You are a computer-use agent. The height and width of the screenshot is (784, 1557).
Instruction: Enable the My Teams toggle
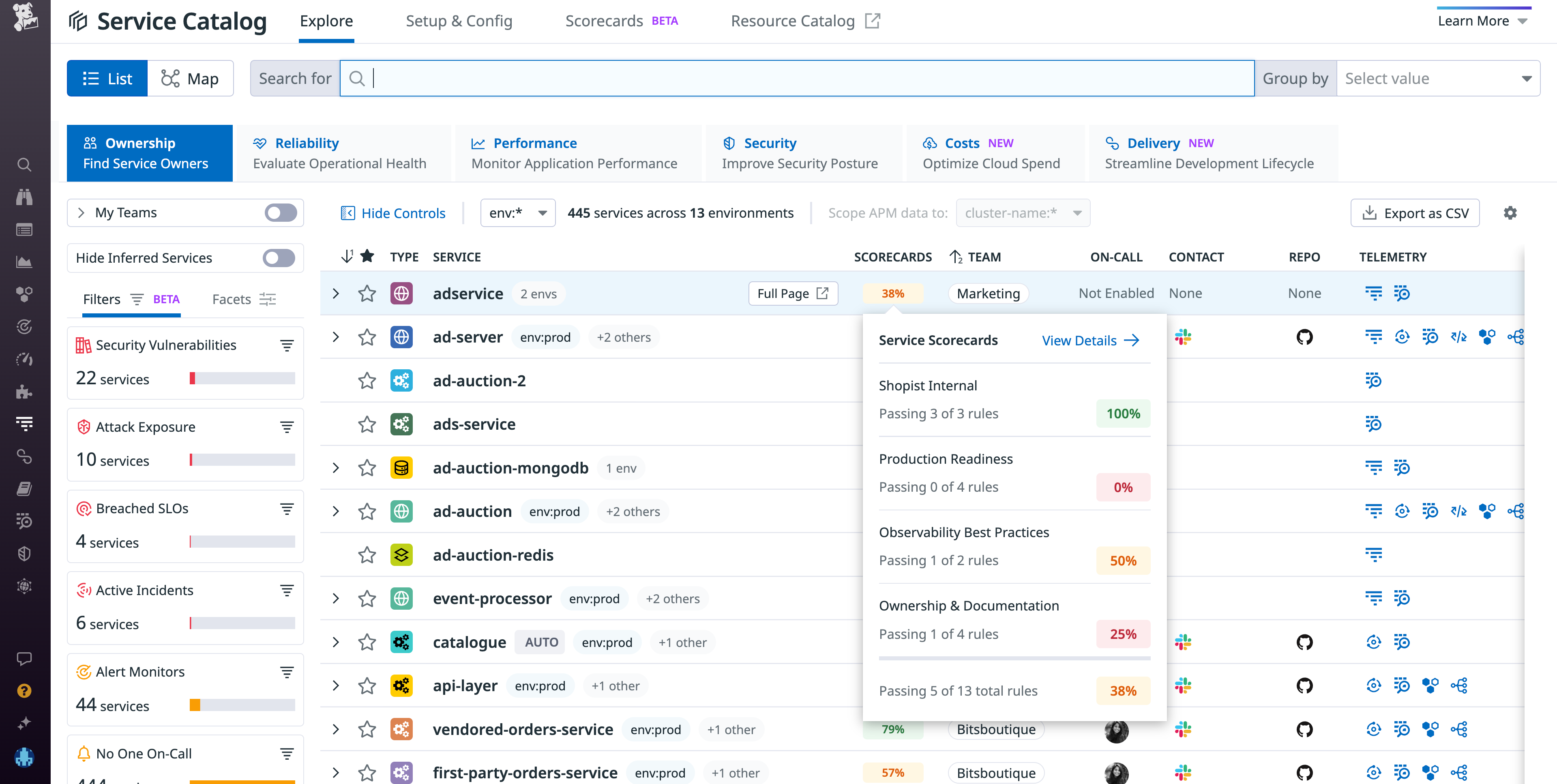click(x=280, y=213)
